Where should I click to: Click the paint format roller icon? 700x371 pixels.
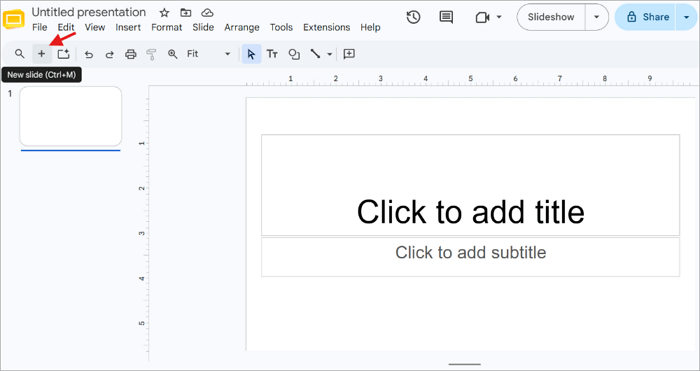click(151, 54)
